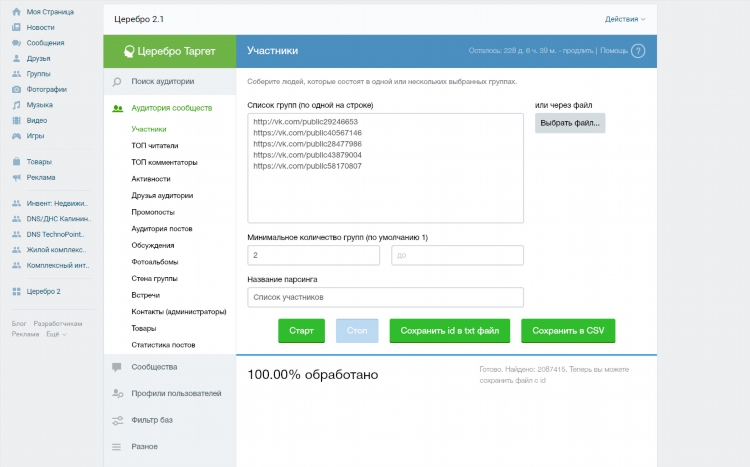Screen dimensions: 750x467
Task: Click the Профили пользователей icon
Action: (x=117, y=393)
